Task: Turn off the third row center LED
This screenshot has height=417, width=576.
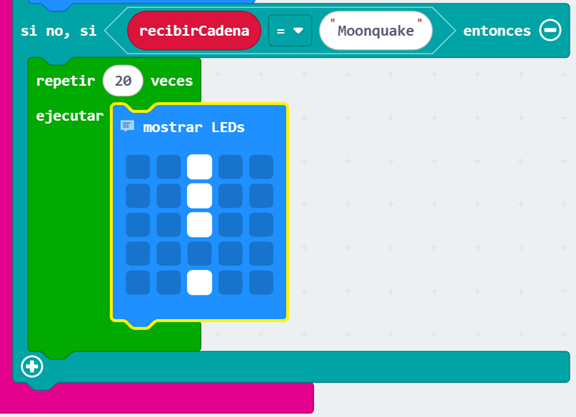Action: tap(199, 225)
